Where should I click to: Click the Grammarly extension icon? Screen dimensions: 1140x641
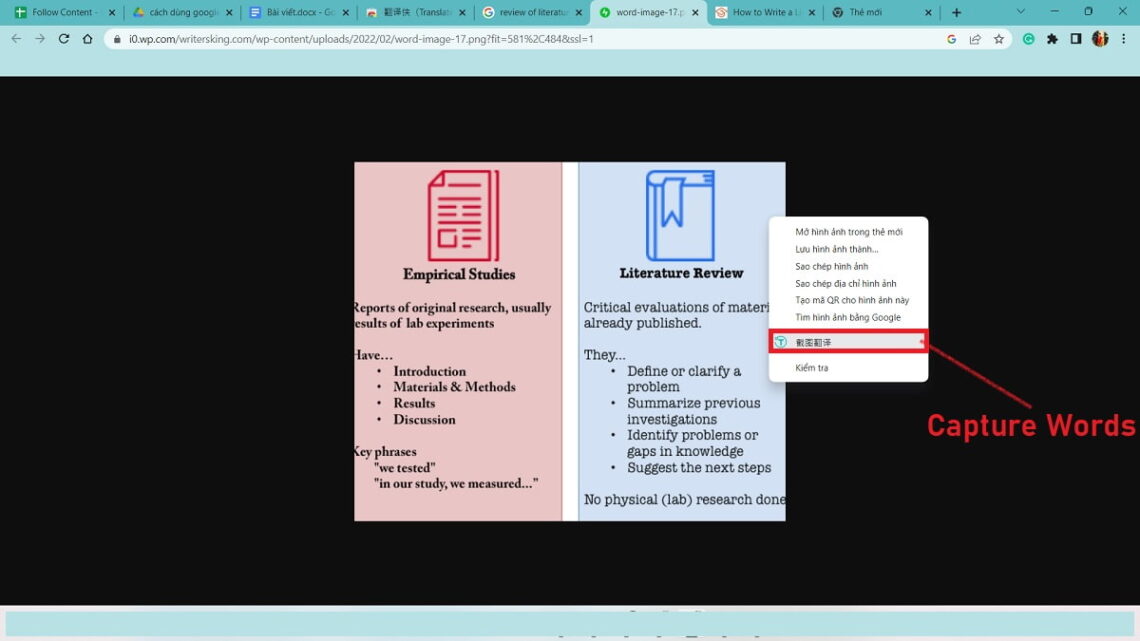pyautogui.click(x=1029, y=39)
